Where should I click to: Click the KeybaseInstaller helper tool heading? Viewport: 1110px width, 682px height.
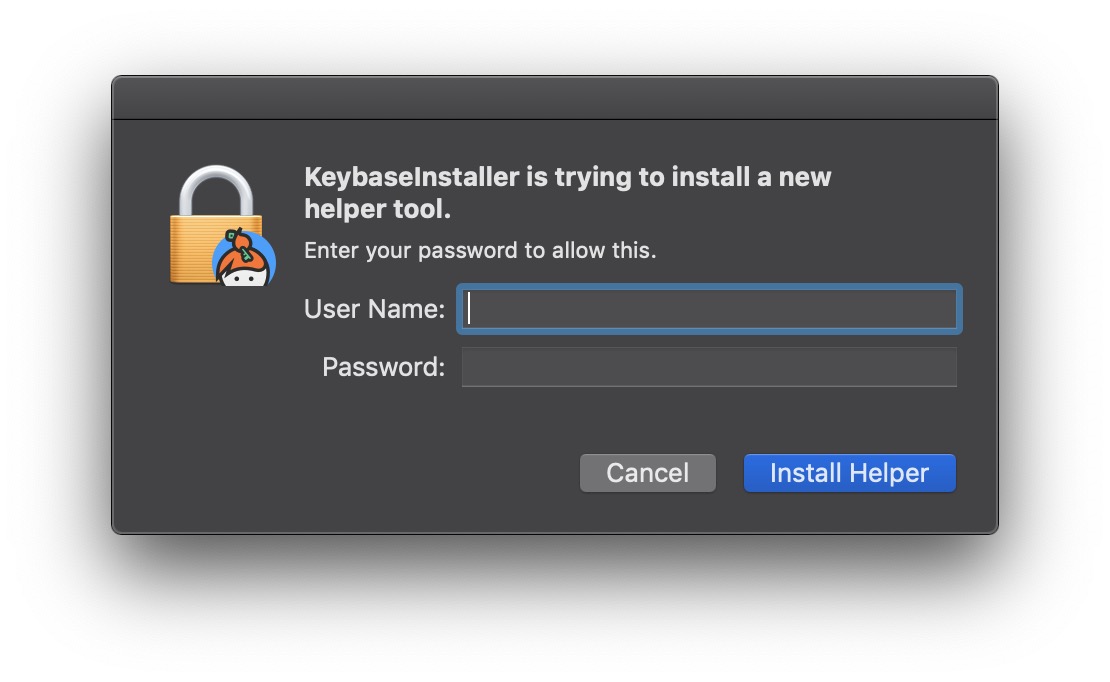567,193
